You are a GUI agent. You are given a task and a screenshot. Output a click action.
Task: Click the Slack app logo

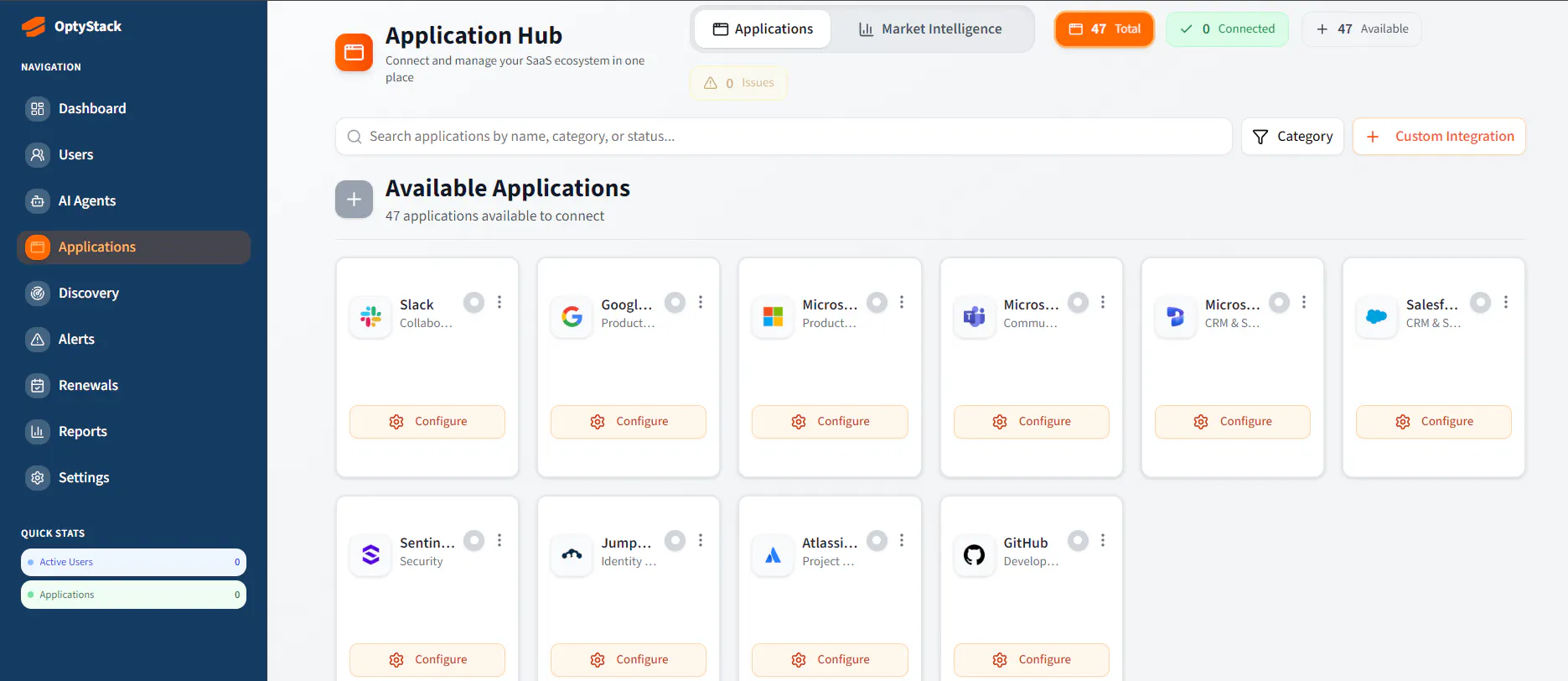tap(370, 316)
